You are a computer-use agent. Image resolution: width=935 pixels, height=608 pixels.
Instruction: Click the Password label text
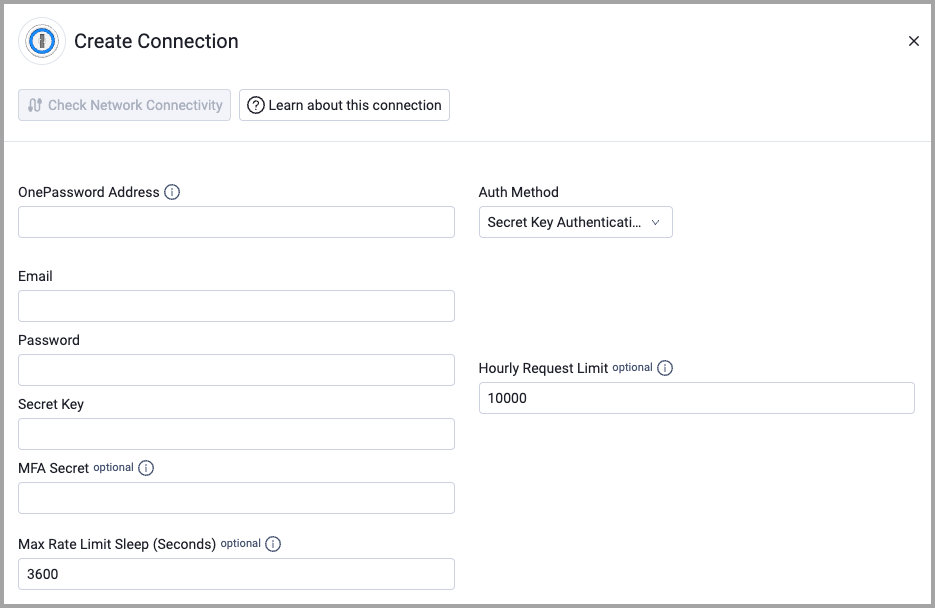pos(49,340)
